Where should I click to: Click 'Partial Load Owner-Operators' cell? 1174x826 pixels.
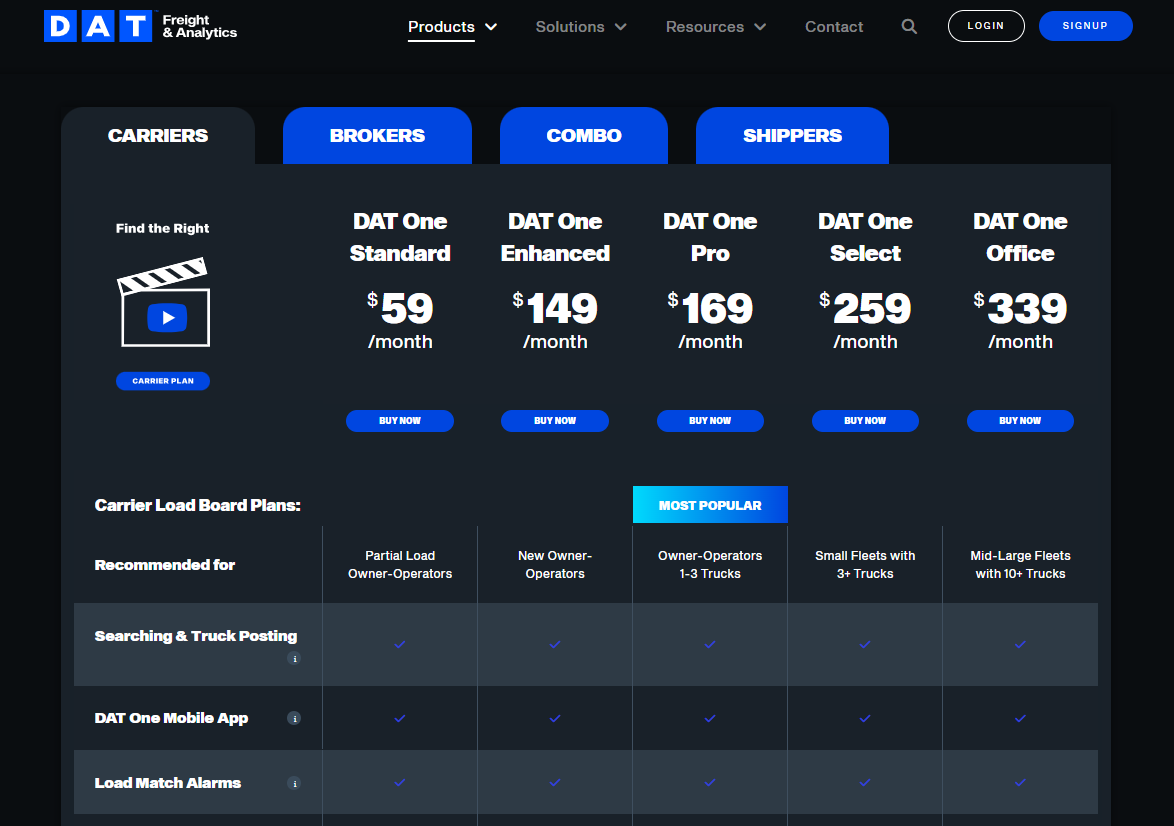pos(400,565)
